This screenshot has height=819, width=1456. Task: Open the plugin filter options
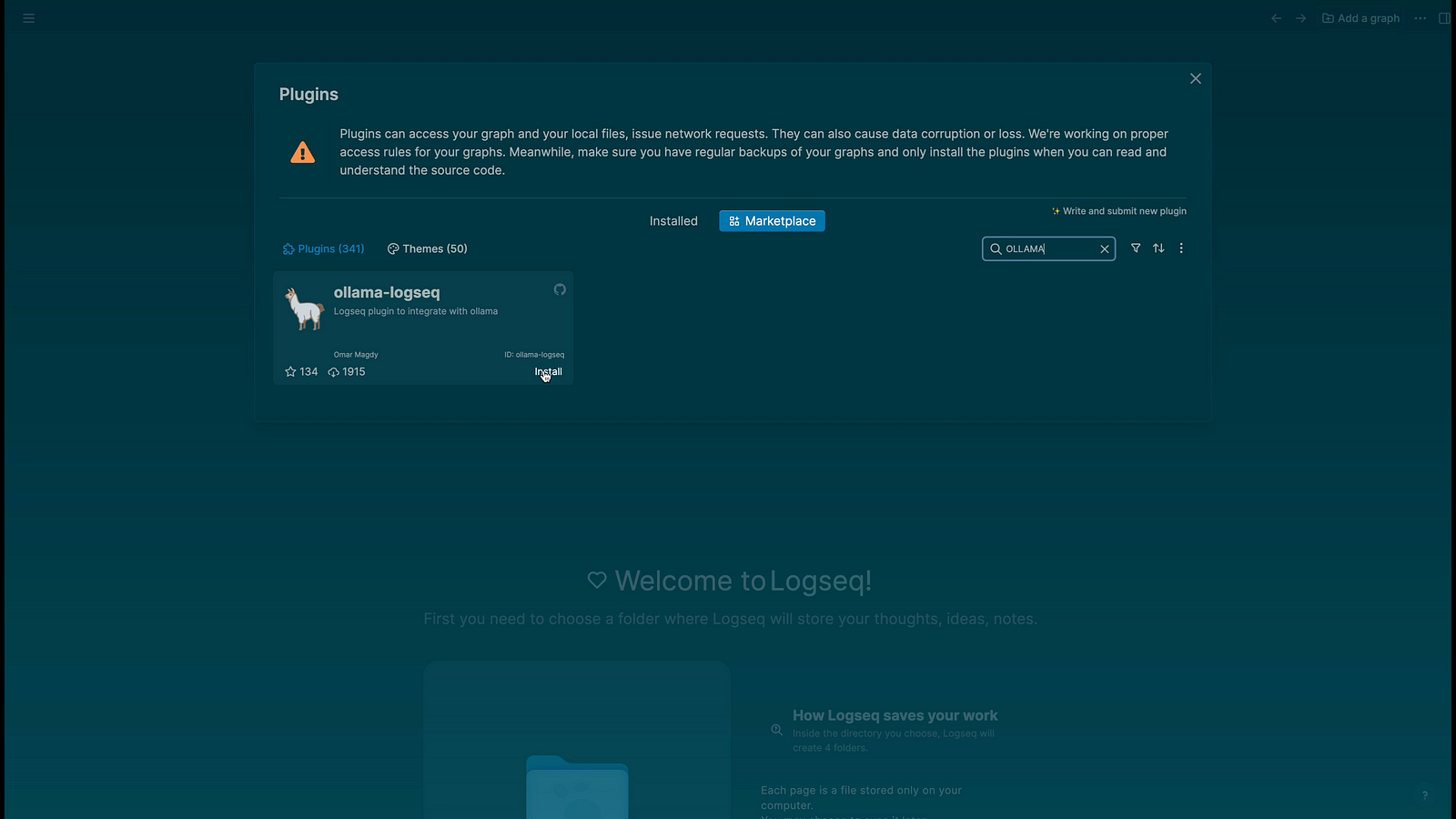[1136, 248]
